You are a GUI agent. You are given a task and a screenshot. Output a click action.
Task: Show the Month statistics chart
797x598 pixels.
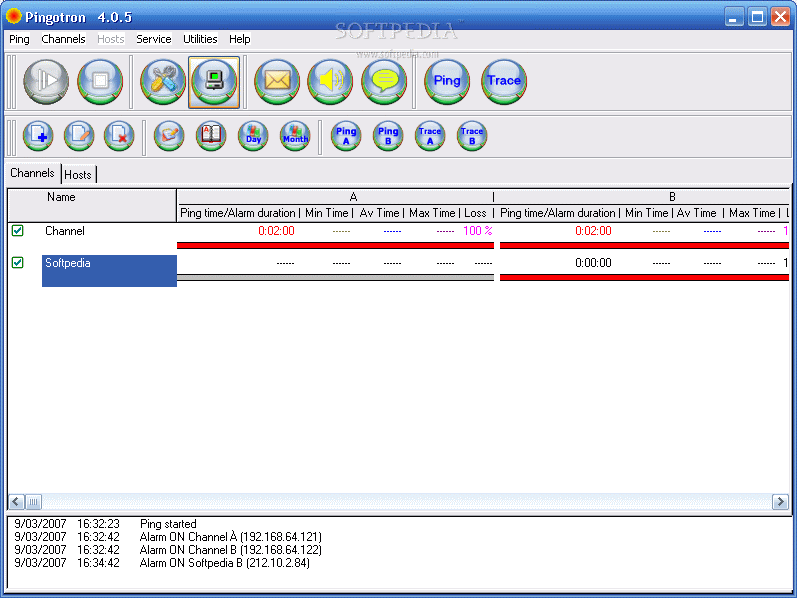click(295, 136)
